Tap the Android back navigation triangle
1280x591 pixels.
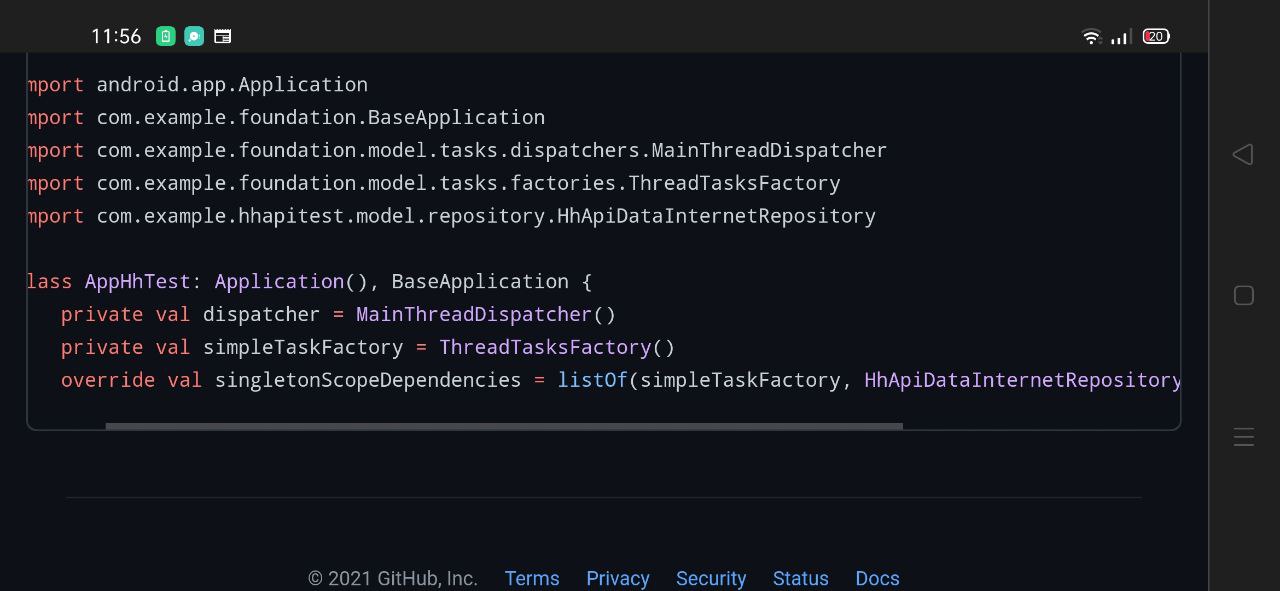tap(1243, 154)
